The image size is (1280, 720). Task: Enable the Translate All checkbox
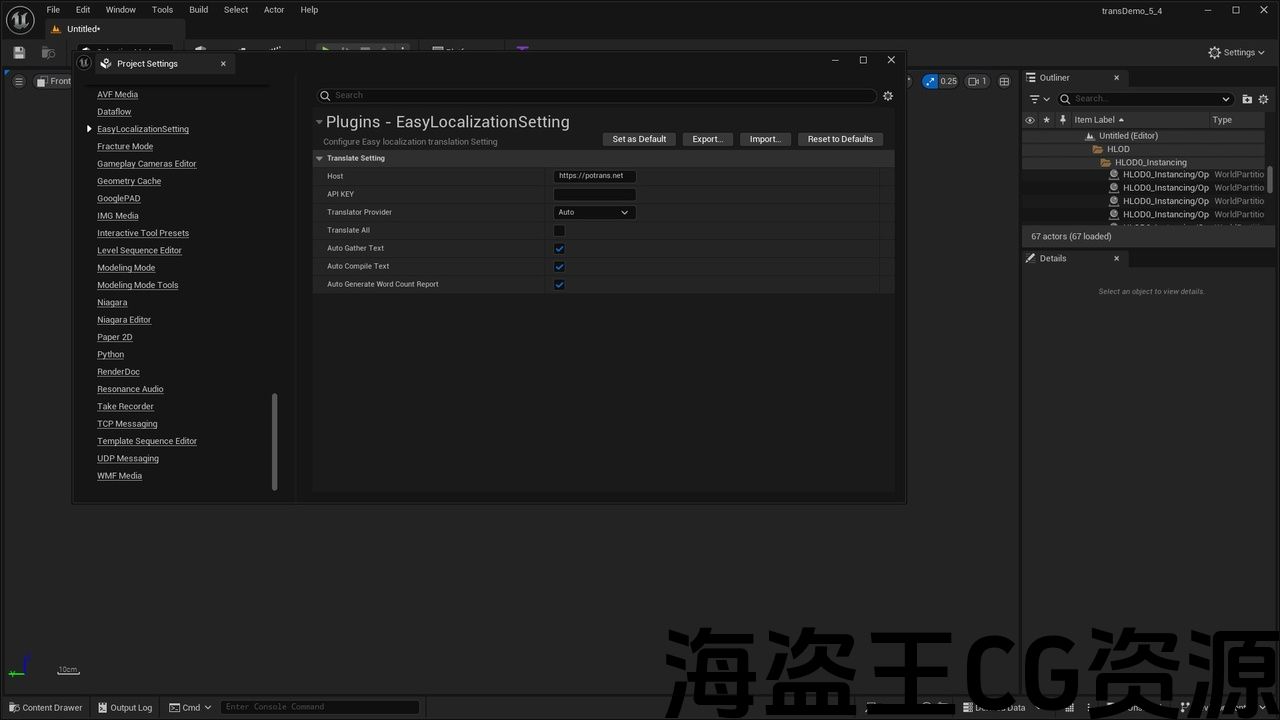[559, 231]
